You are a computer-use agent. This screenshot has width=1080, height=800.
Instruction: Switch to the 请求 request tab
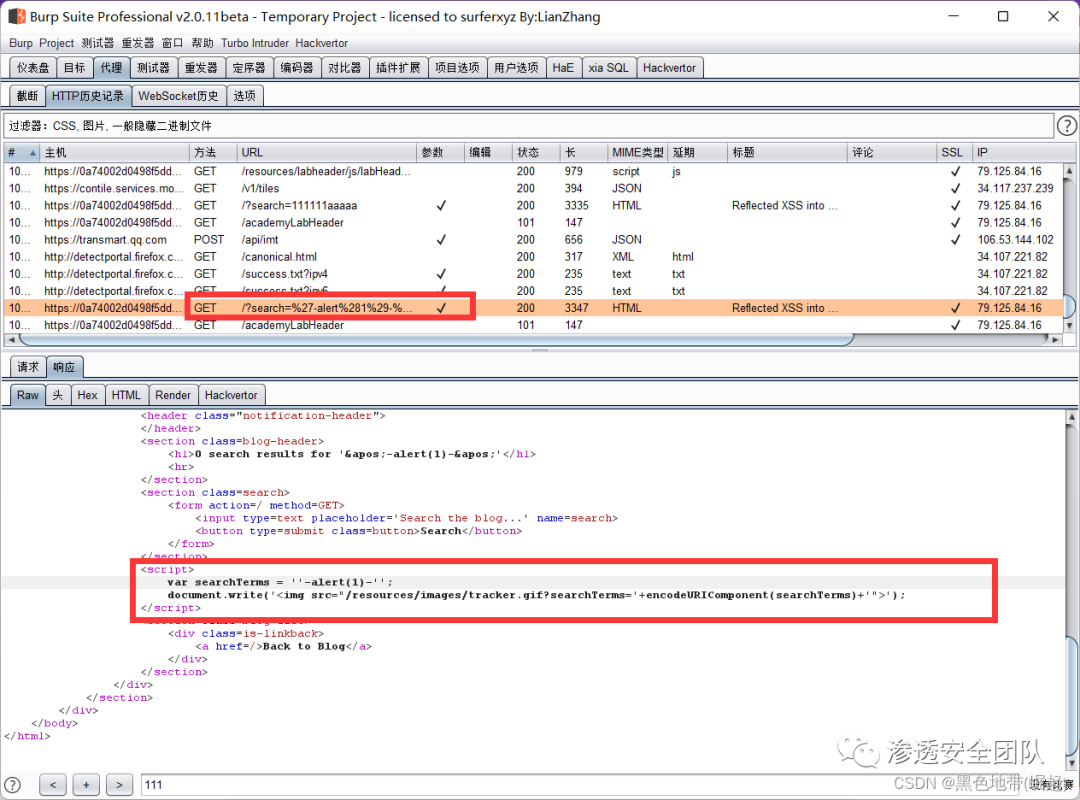(x=28, y=367)
